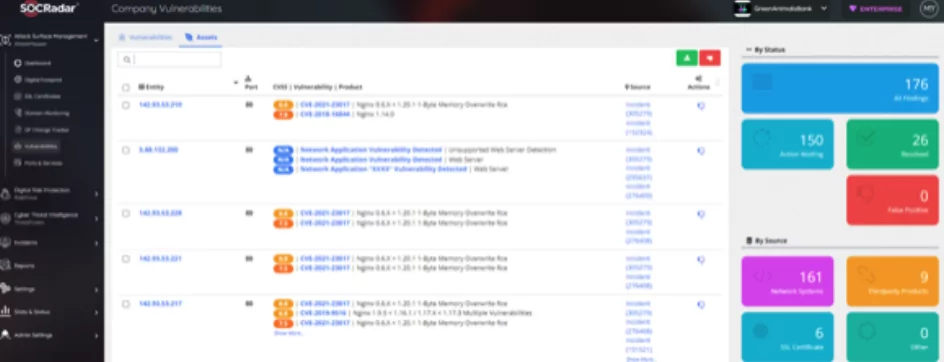The height and width of the screenshot is (362, 944).
Task: Open entity link 142.93.53.219
Action: (160, 105)
